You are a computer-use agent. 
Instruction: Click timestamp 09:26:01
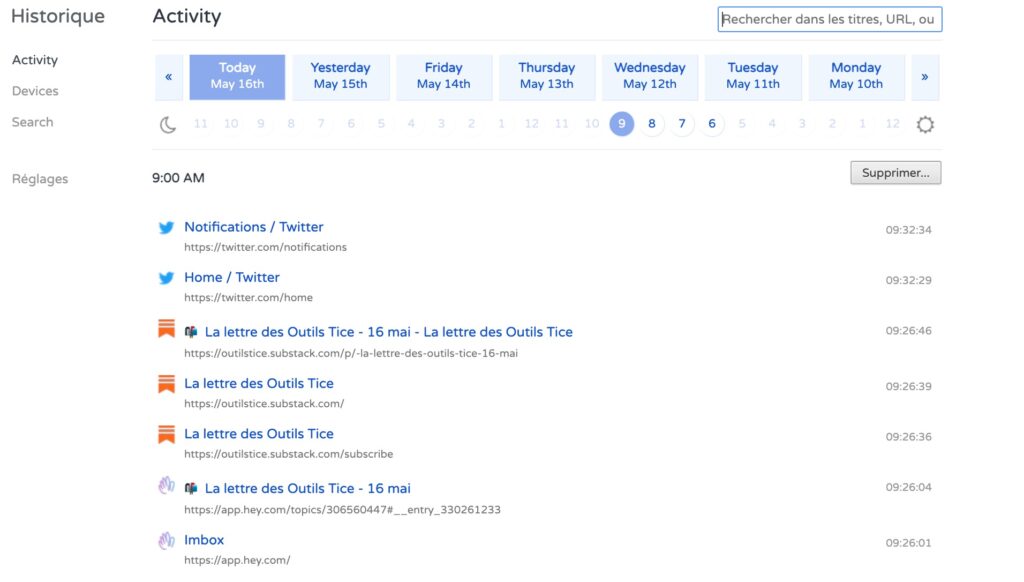(x=908, y=543)
